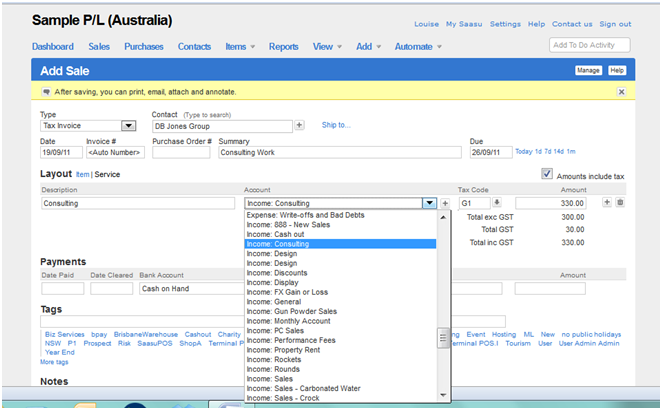Open the Purchases tab
This screenshot has height=410, width=662.
[x=144, y=46]
